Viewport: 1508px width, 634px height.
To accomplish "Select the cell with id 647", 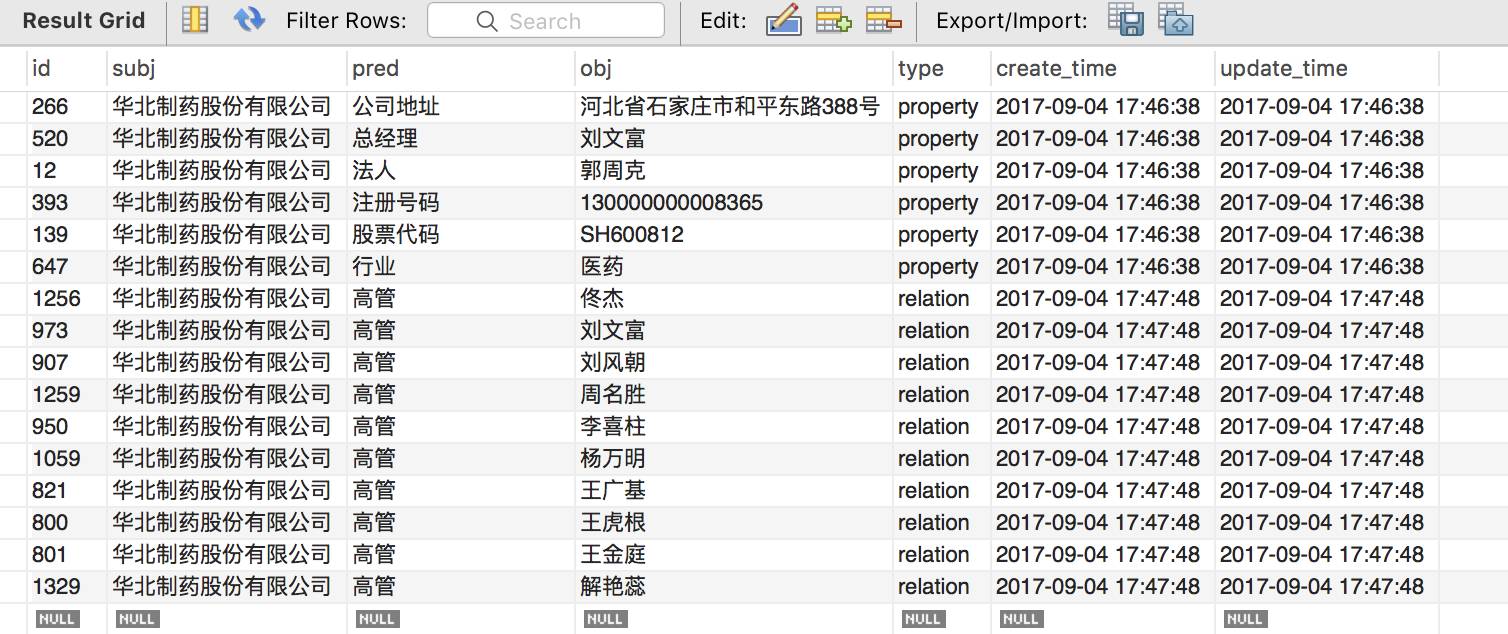I will point(66,267).
